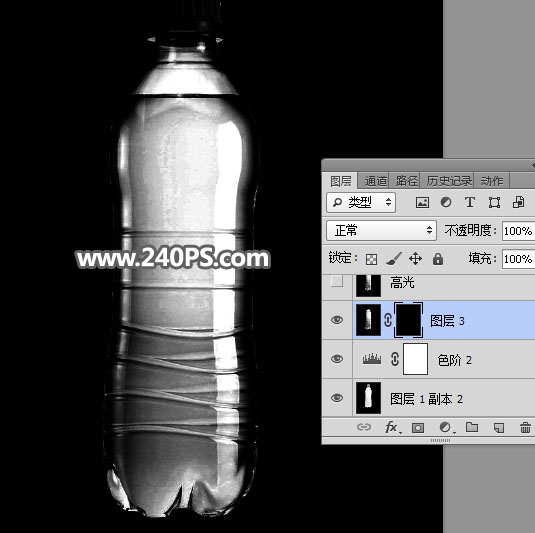Hide the 色阶 2 adjustment layer

click(337, 359)
